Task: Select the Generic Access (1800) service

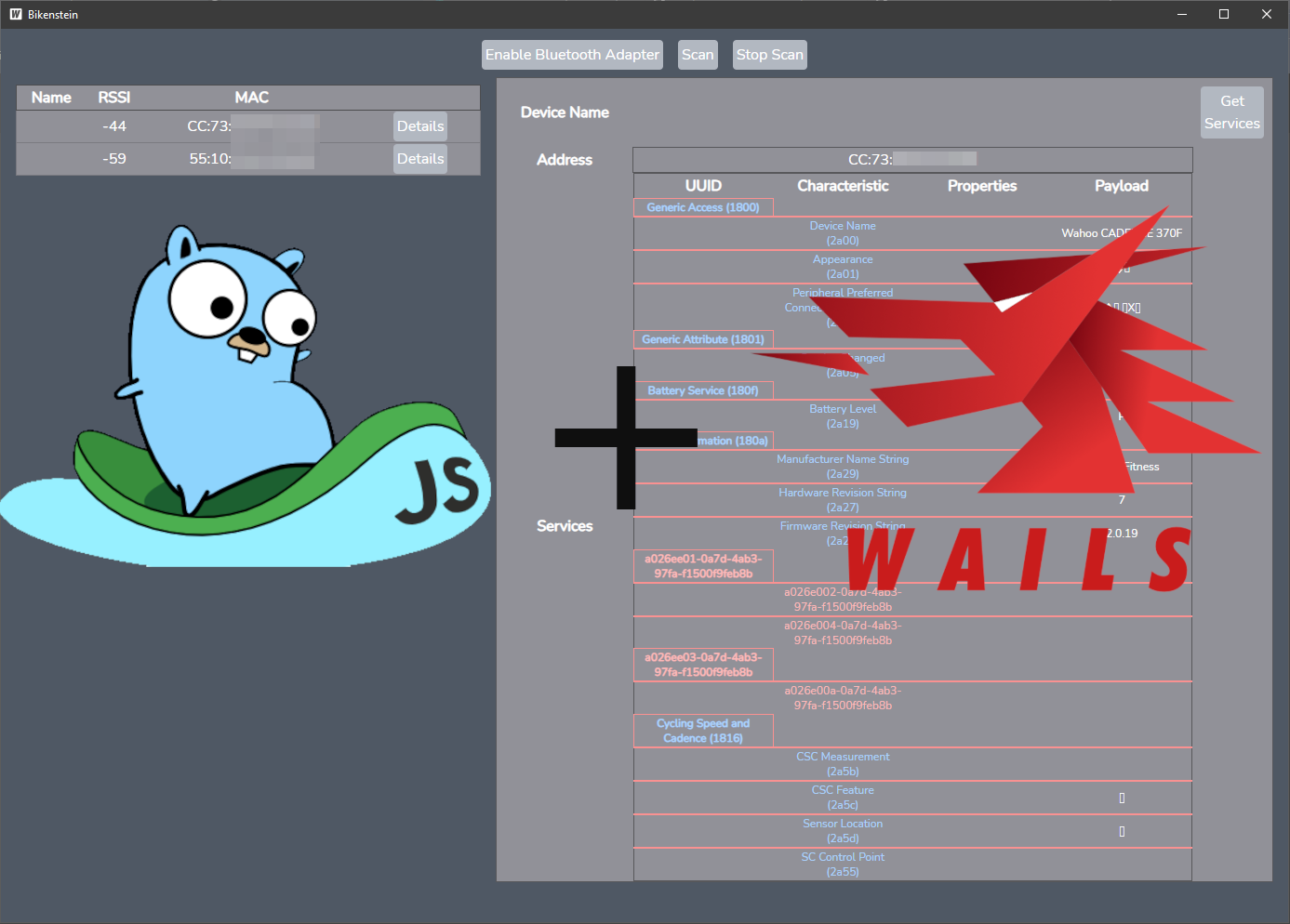Action: pos(703,207)
